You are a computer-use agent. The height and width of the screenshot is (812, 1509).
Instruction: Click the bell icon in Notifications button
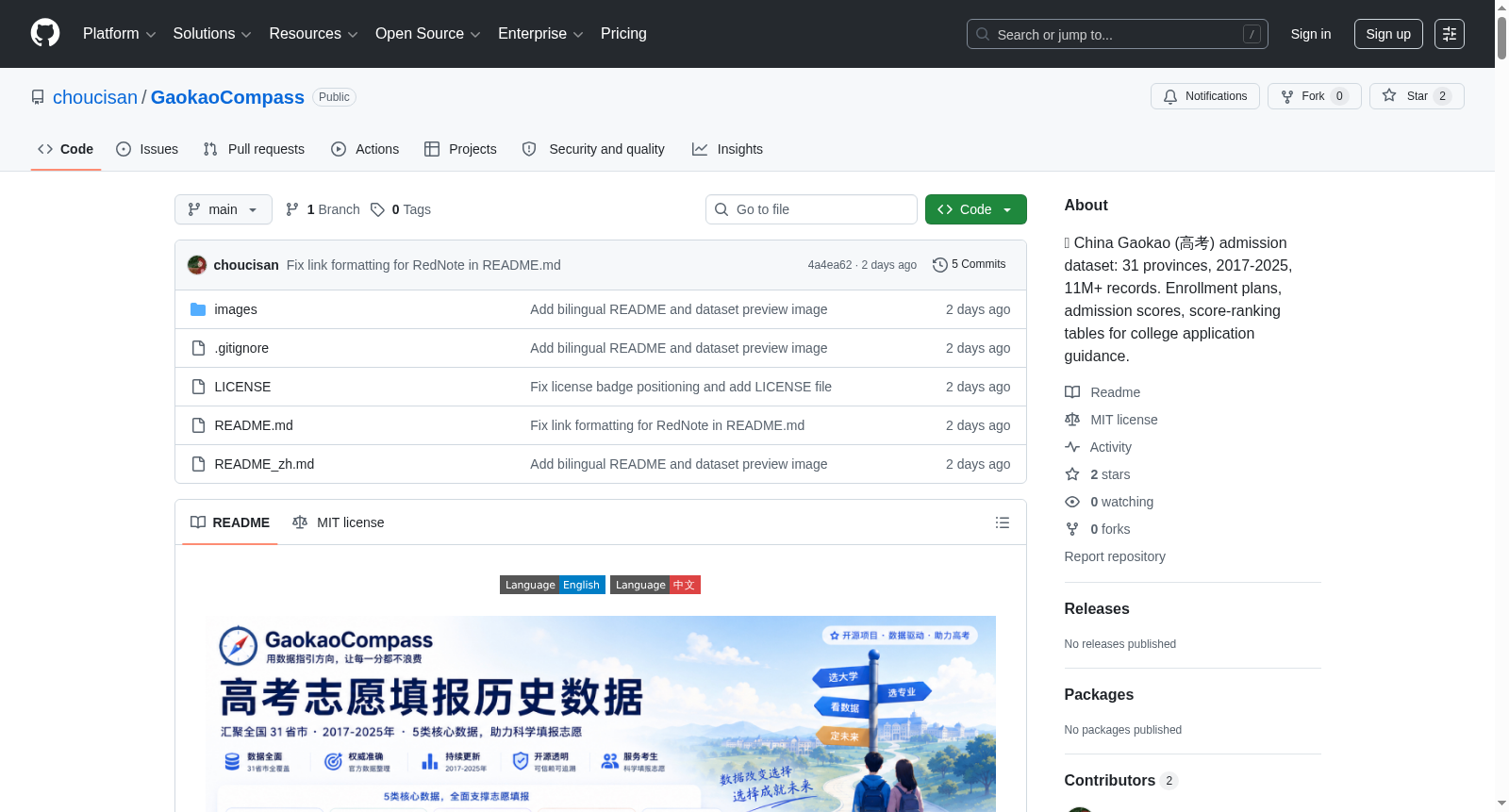pos(1170,96)
